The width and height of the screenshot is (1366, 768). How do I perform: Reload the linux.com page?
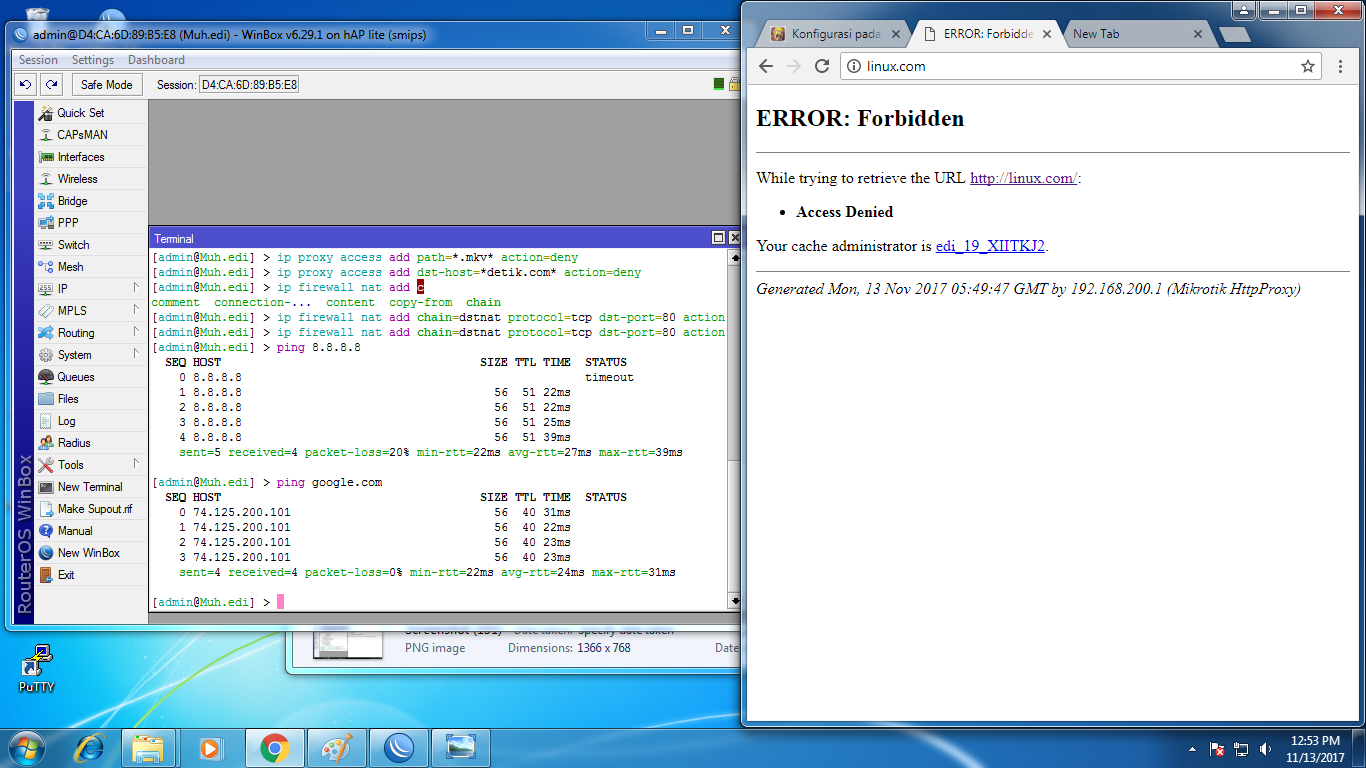822,66
